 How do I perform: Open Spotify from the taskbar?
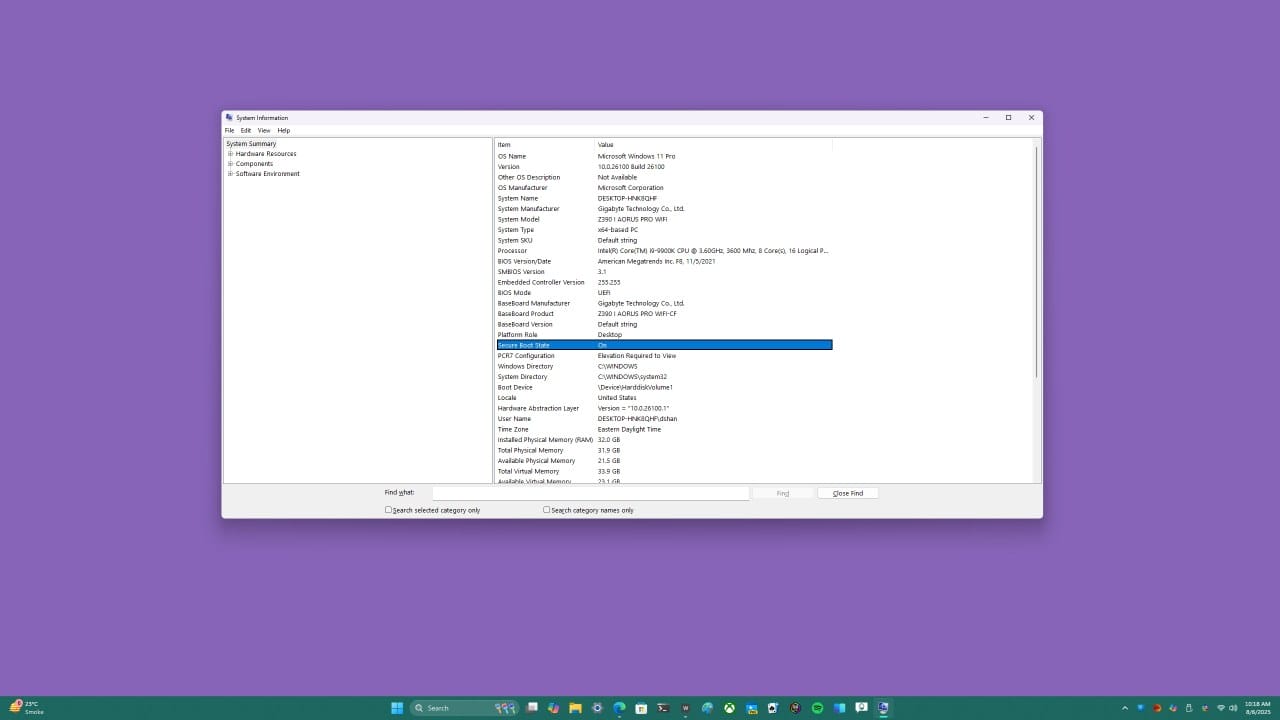click(815, 707)
